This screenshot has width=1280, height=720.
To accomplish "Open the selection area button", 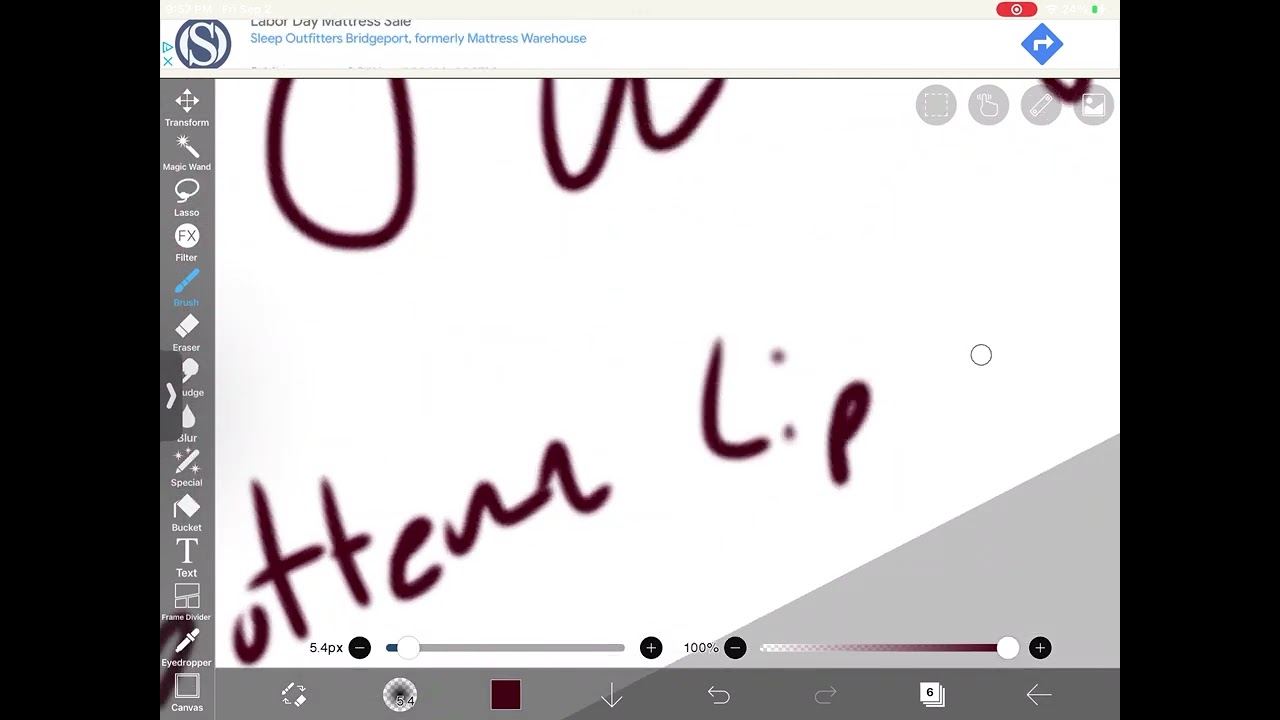I will point(936,105).
